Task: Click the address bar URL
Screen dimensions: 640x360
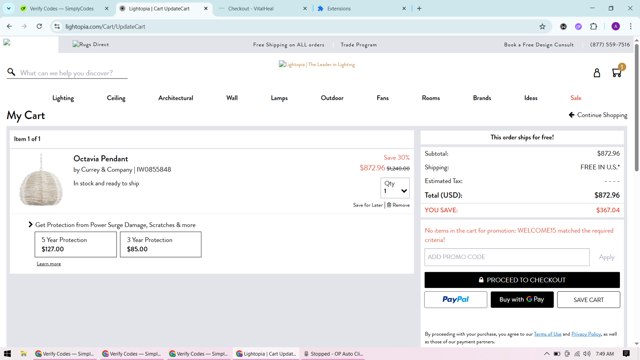Action: tap(105, 27)
